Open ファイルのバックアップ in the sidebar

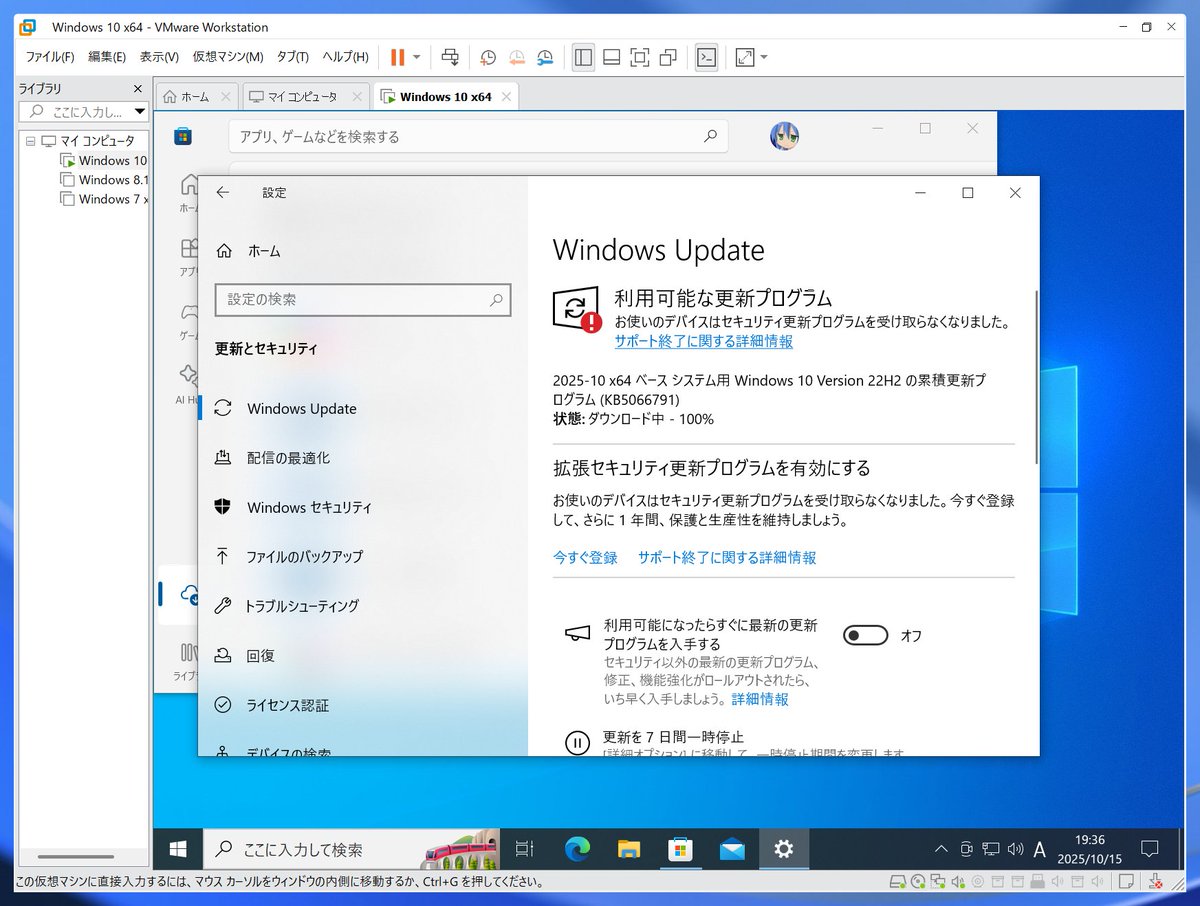coord(363,556)
